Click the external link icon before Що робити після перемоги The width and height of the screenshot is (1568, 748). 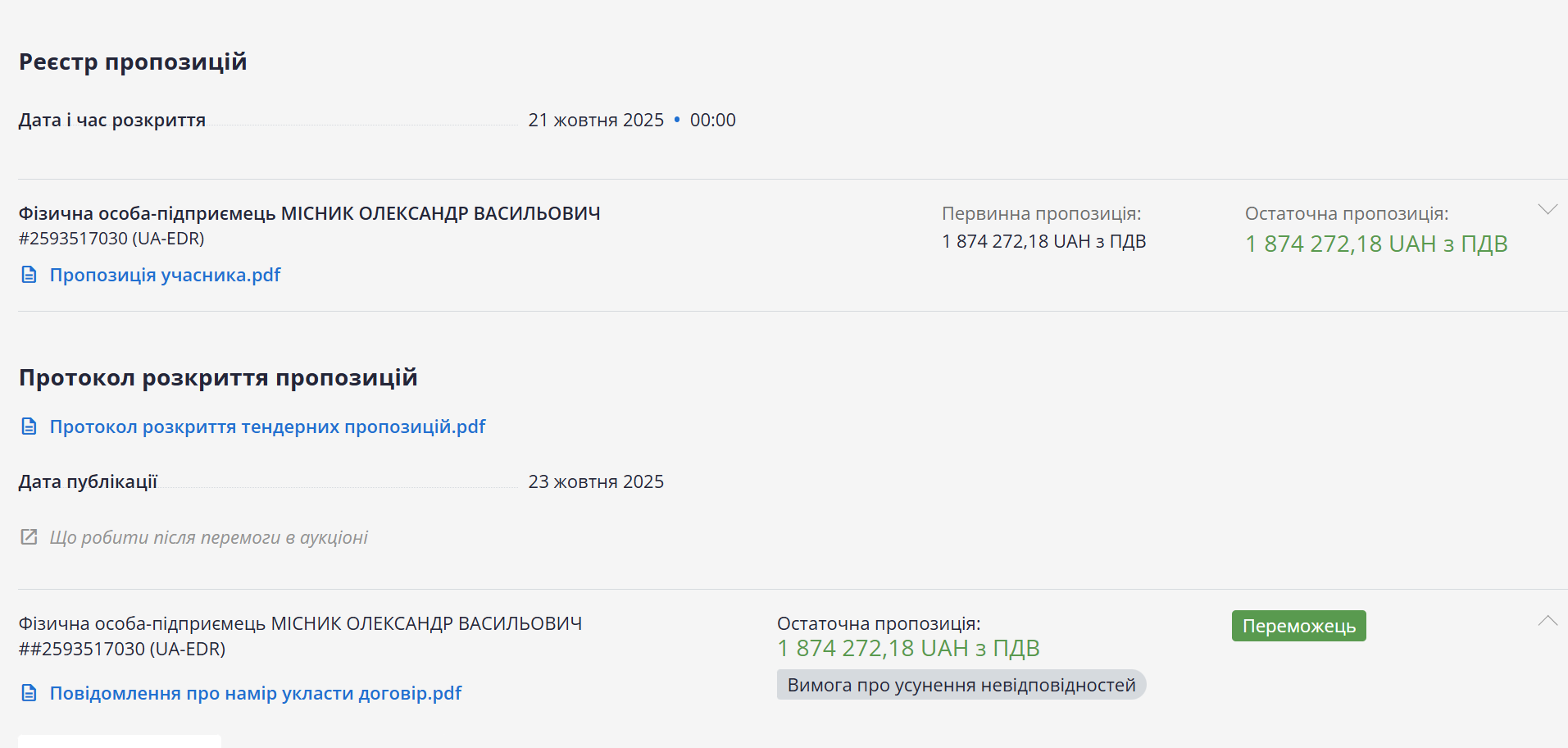tap(29, 537)
